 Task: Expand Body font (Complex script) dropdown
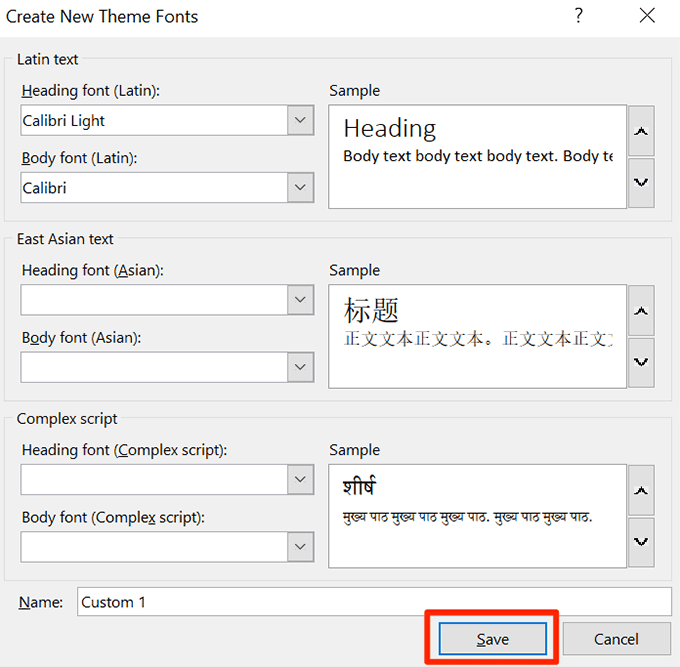click(301, 546)
